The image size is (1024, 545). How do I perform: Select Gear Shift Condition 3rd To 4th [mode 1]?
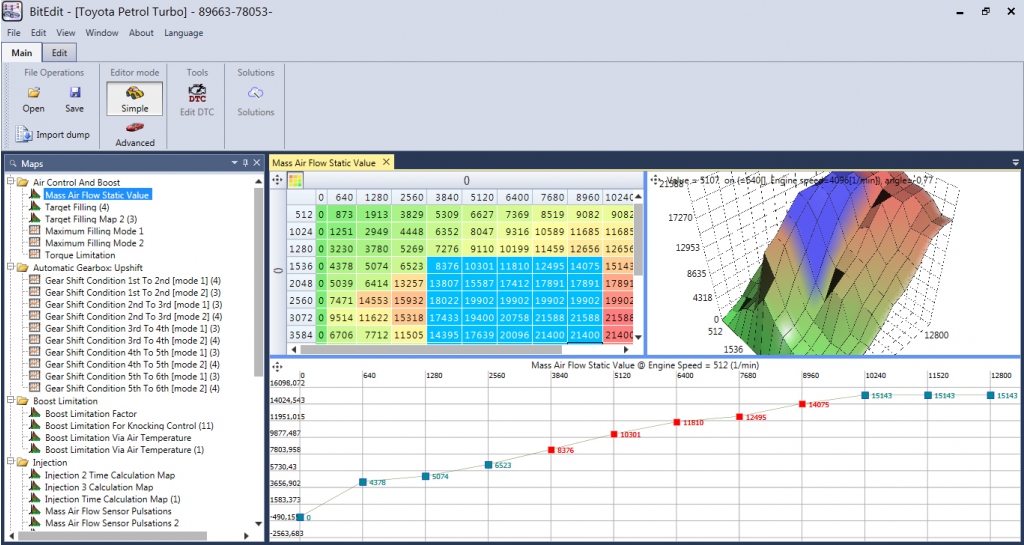tap(133, 328)
